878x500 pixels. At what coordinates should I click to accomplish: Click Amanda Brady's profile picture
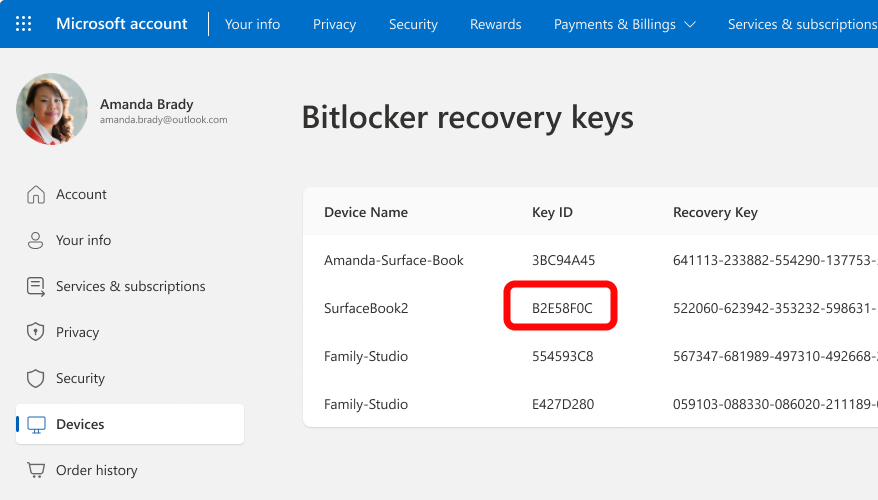click(x=52, y=109)
